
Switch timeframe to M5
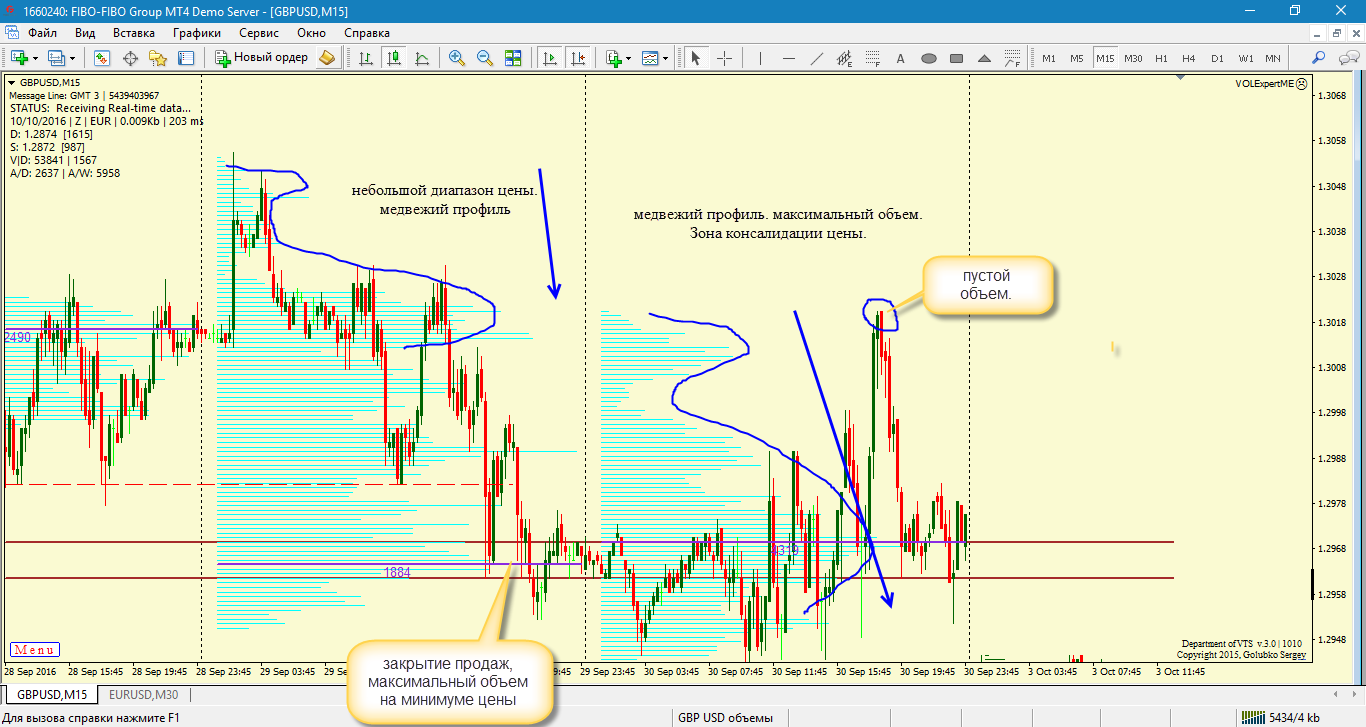[1077, 58]
